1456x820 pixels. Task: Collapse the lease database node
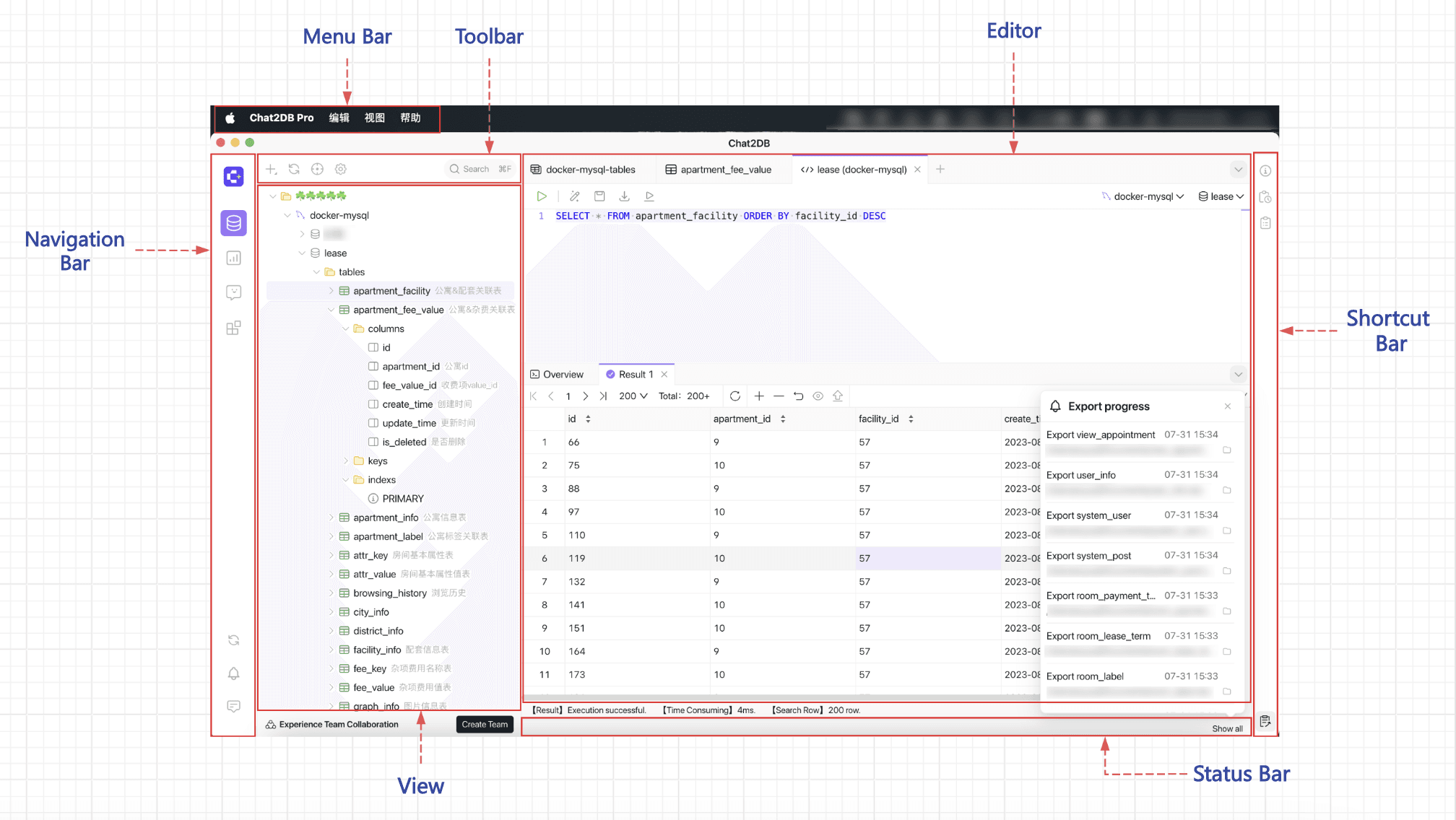(302, 253)
